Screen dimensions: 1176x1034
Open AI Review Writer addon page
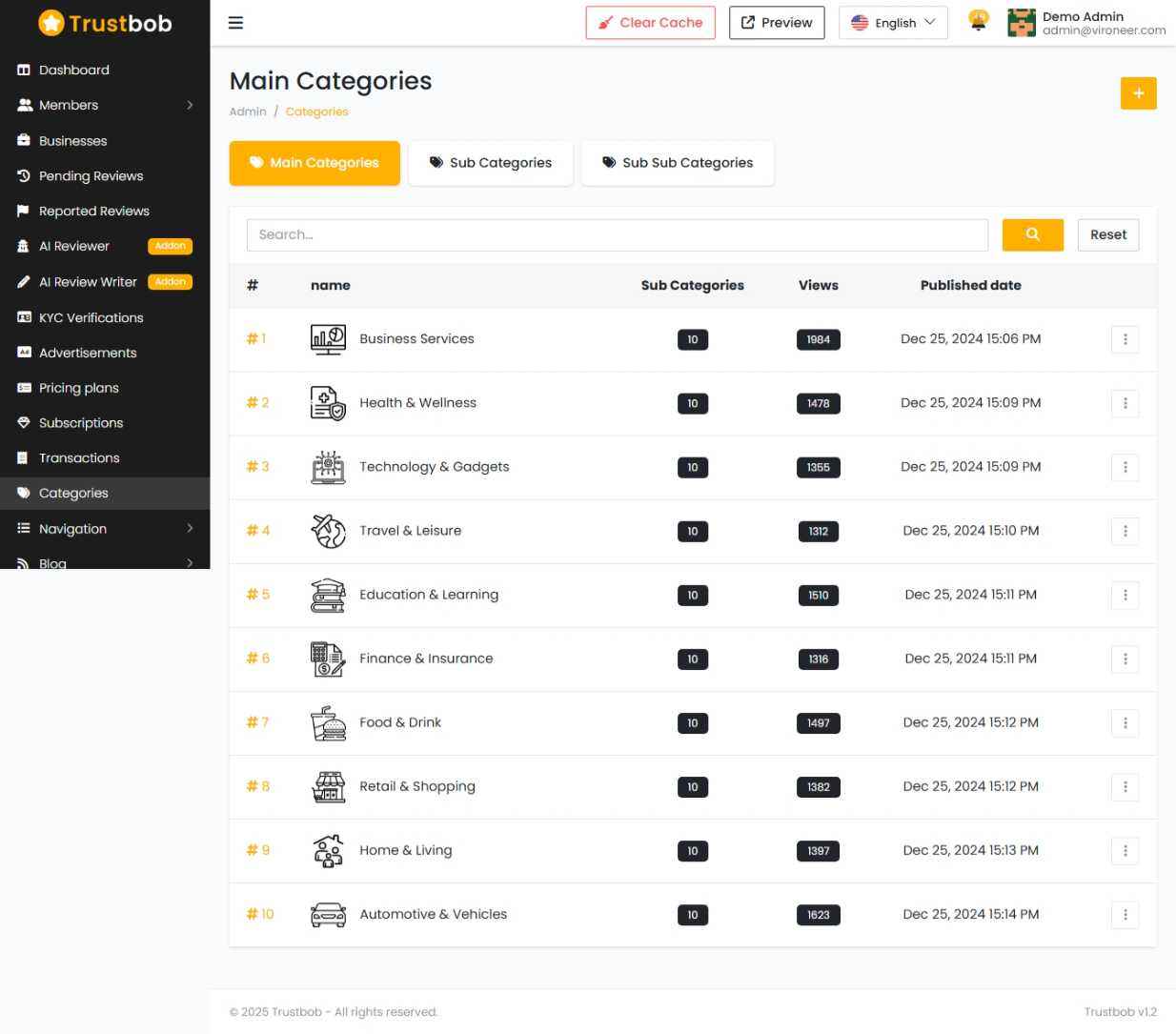[105, 281]
